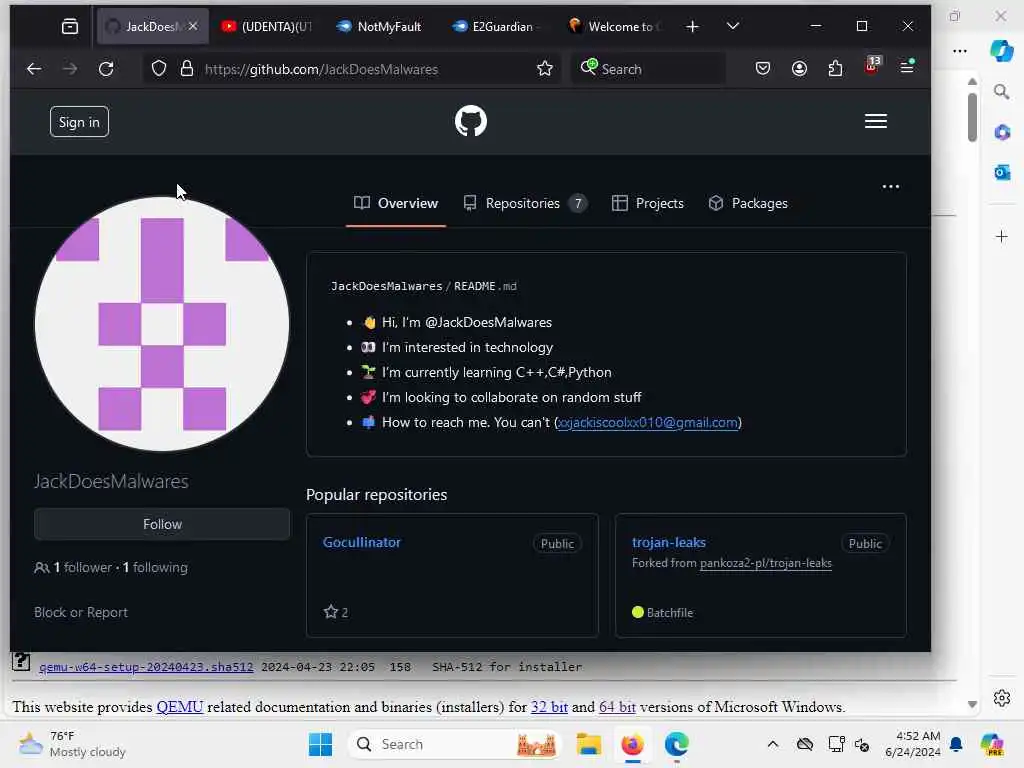Click the forward navigation arrow
The width and height of the screenshot is (1024, 768).
(70, 69)
